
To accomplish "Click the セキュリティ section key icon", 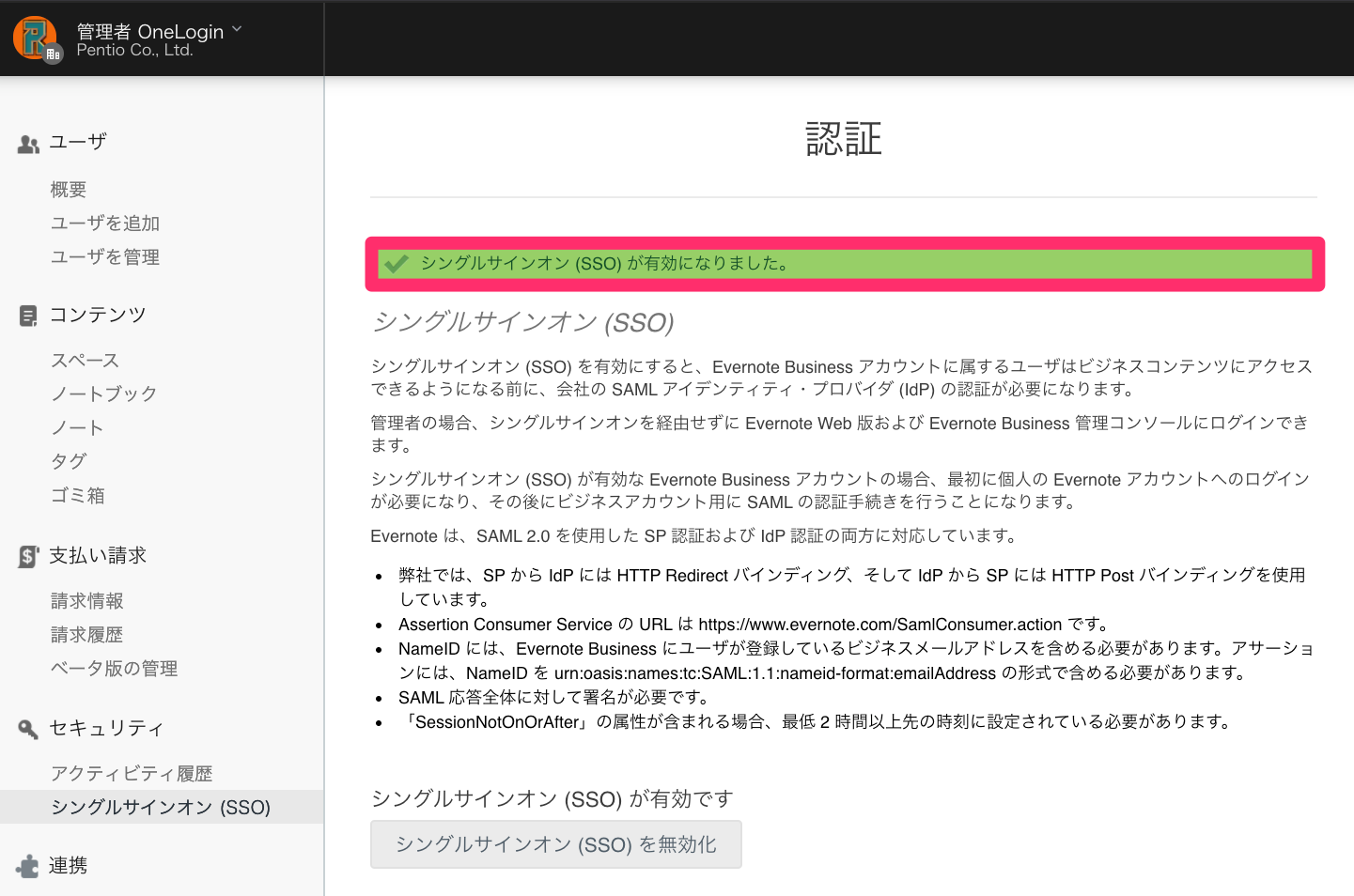I will pyautogui.click(x=28, y=730).
